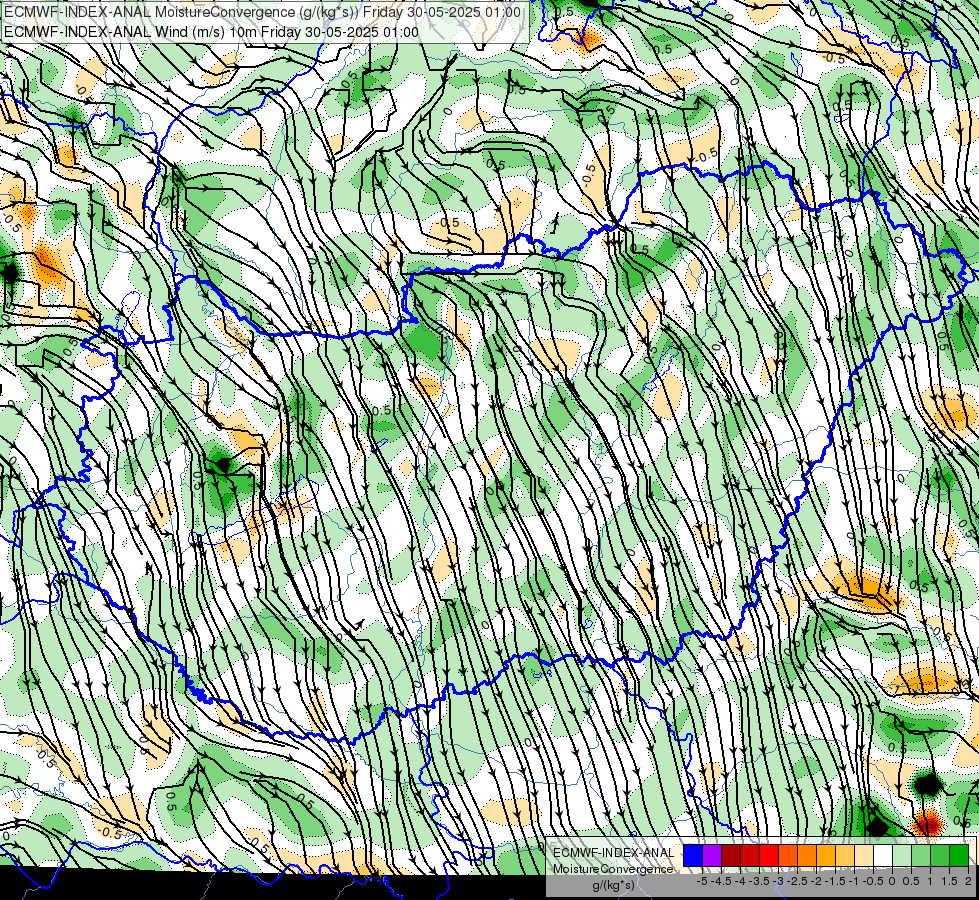Pick the legend swatch between -4 and -3.5

(750, 855)
